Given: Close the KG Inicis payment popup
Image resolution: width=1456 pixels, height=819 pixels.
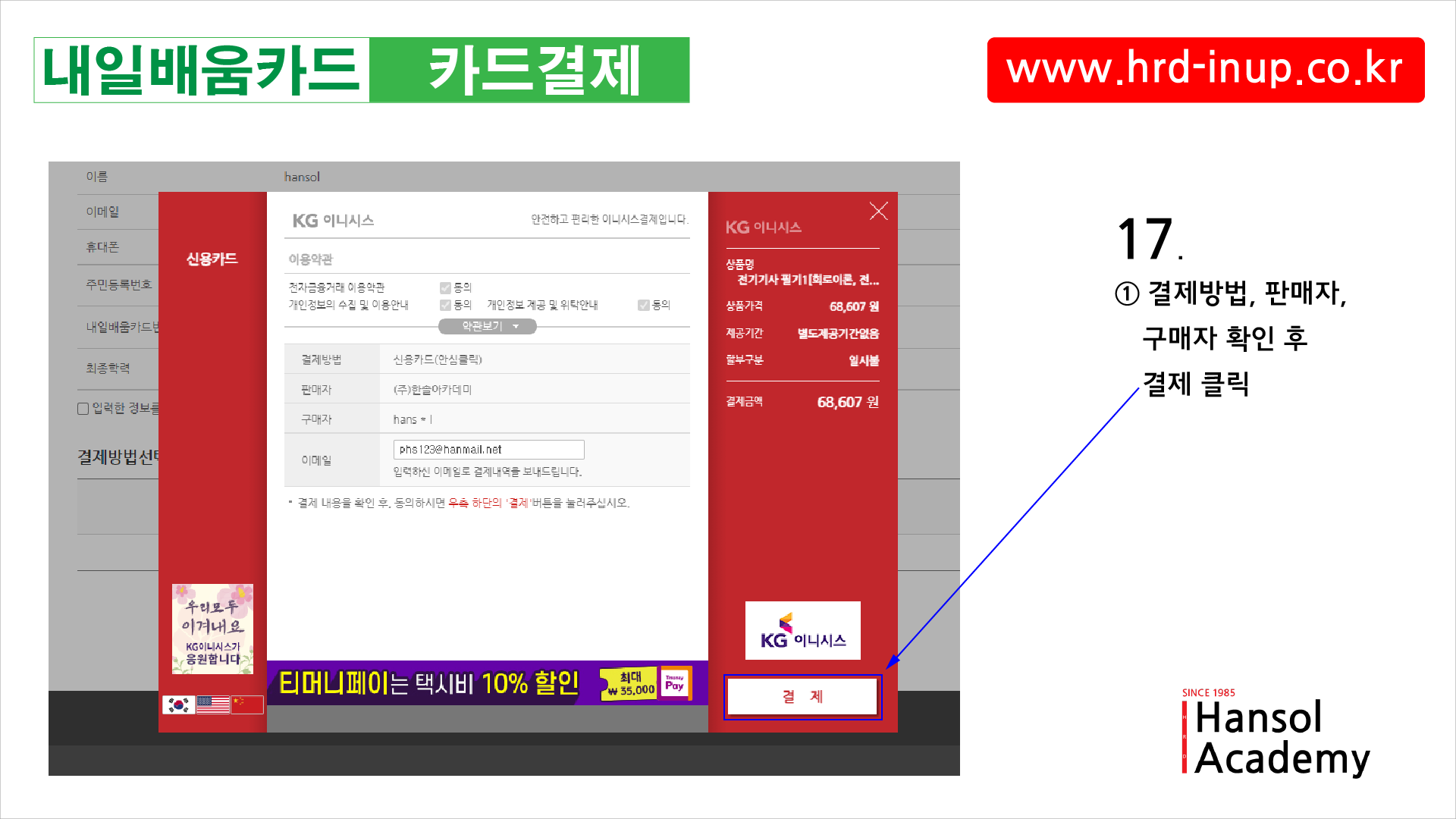Looking at the screenshot, I should [878, 211].
